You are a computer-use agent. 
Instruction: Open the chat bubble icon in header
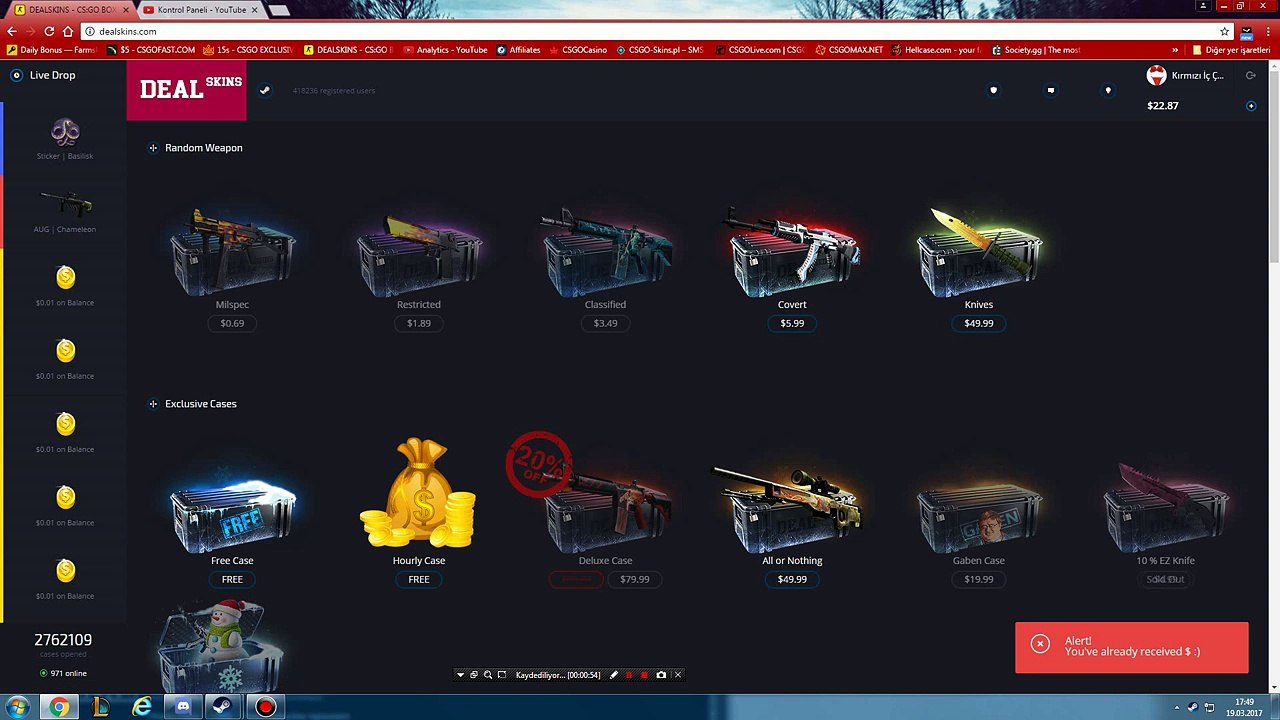(x=1050, y=90)
